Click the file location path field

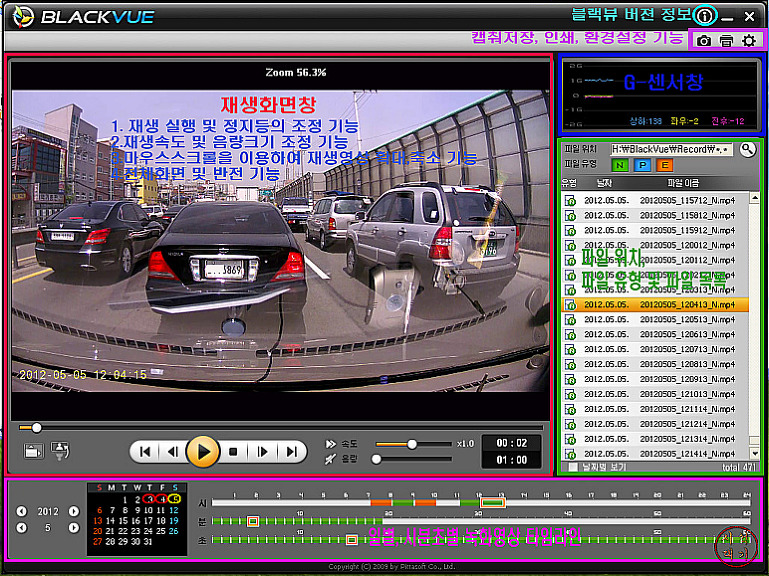[x=672, y=149]
